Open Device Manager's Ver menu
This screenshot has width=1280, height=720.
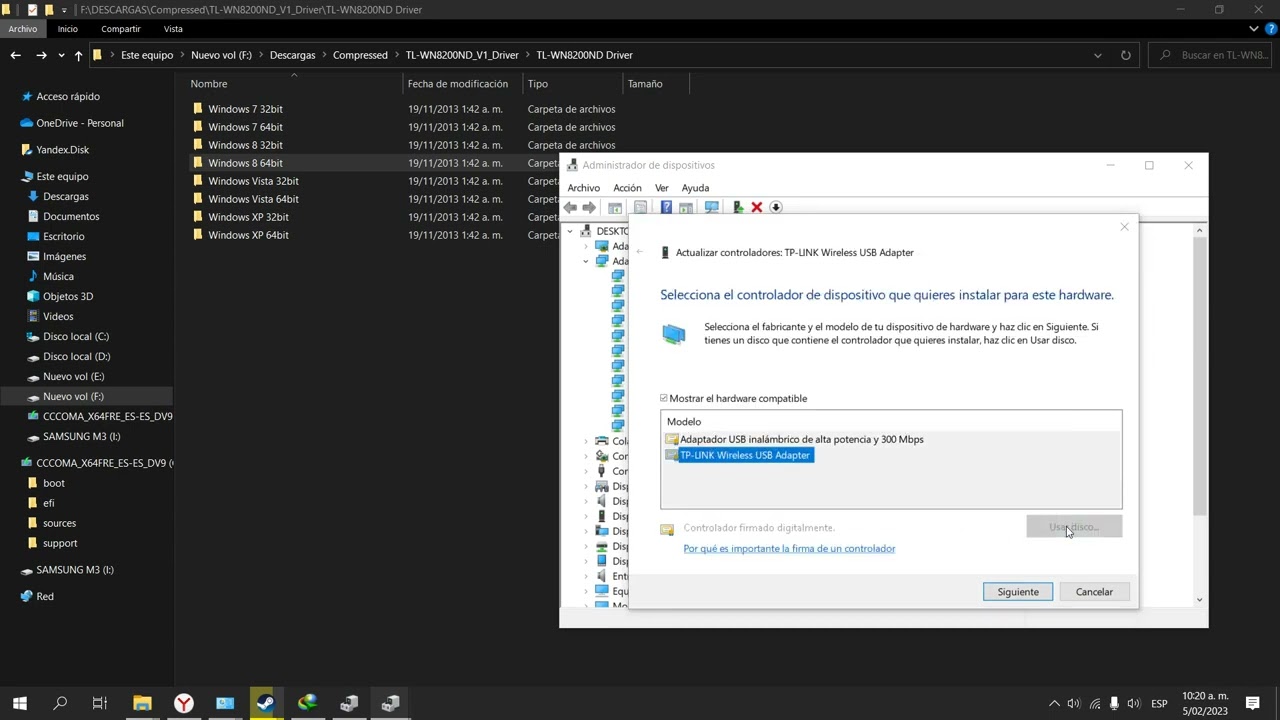(661, 188)
